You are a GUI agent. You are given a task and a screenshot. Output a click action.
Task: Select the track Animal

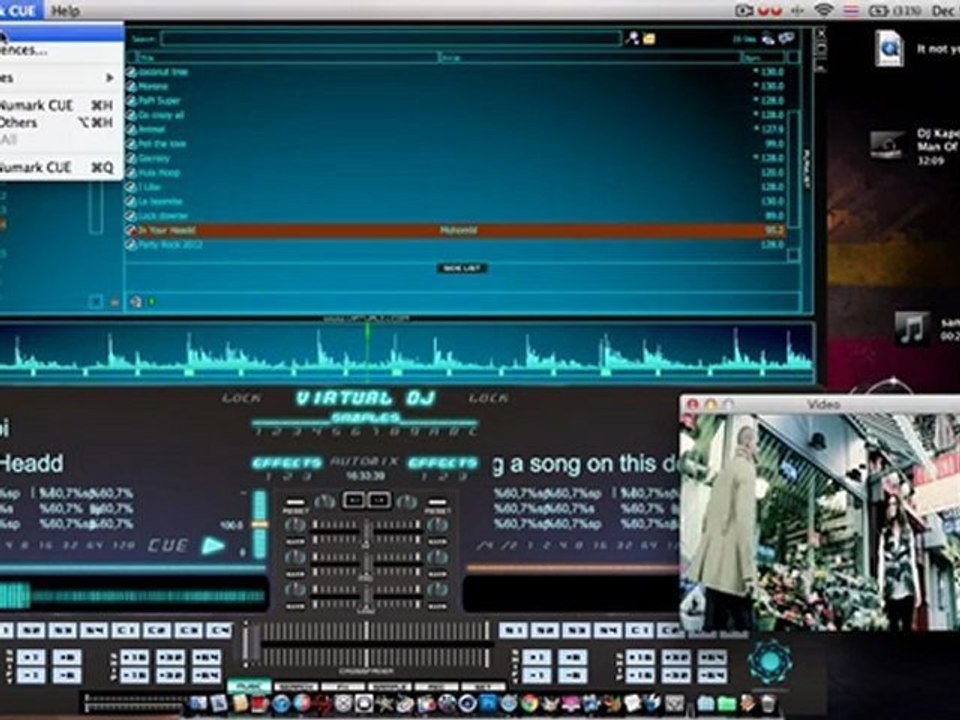tap(151, 129)
